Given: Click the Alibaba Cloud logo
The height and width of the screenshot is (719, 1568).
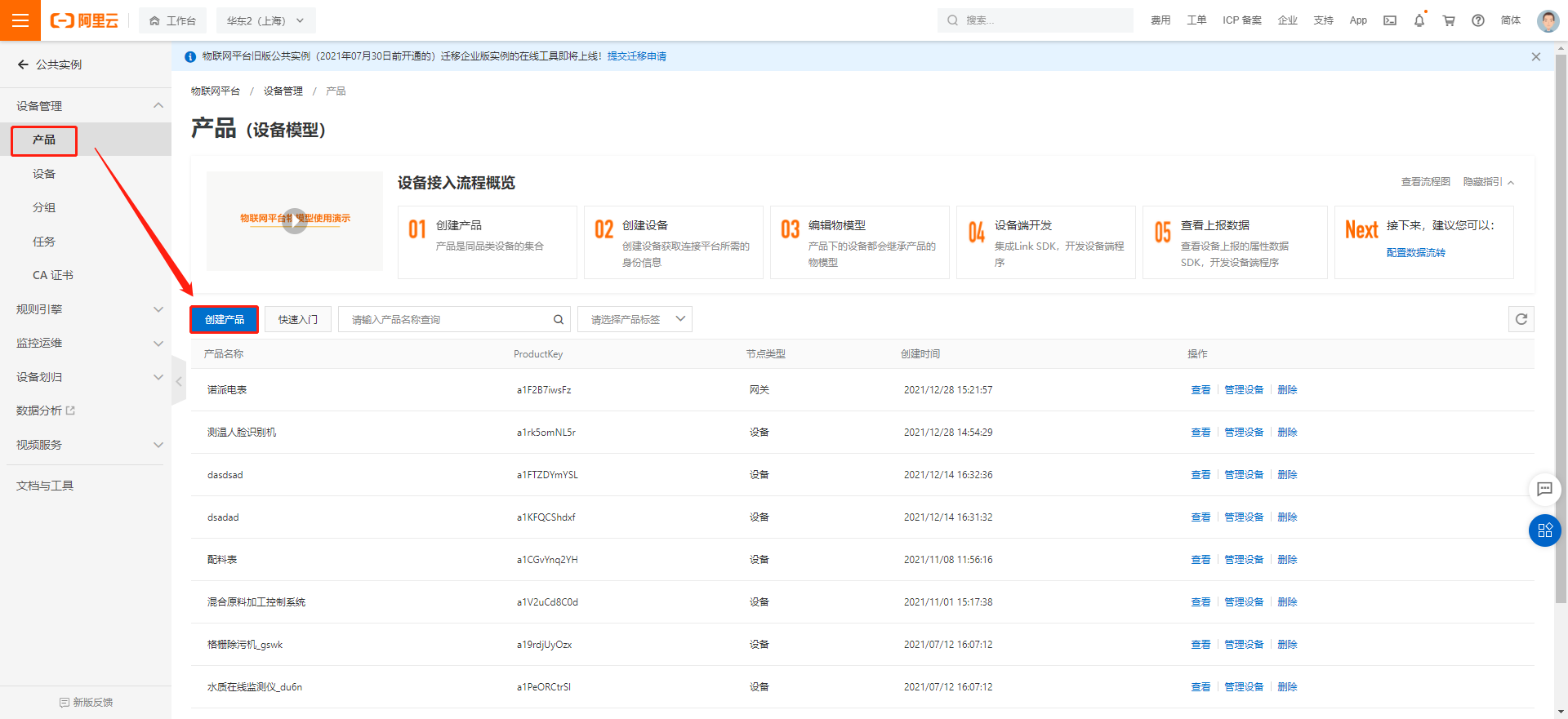Looking at the screenshot, I should click(x=84, y=20).
